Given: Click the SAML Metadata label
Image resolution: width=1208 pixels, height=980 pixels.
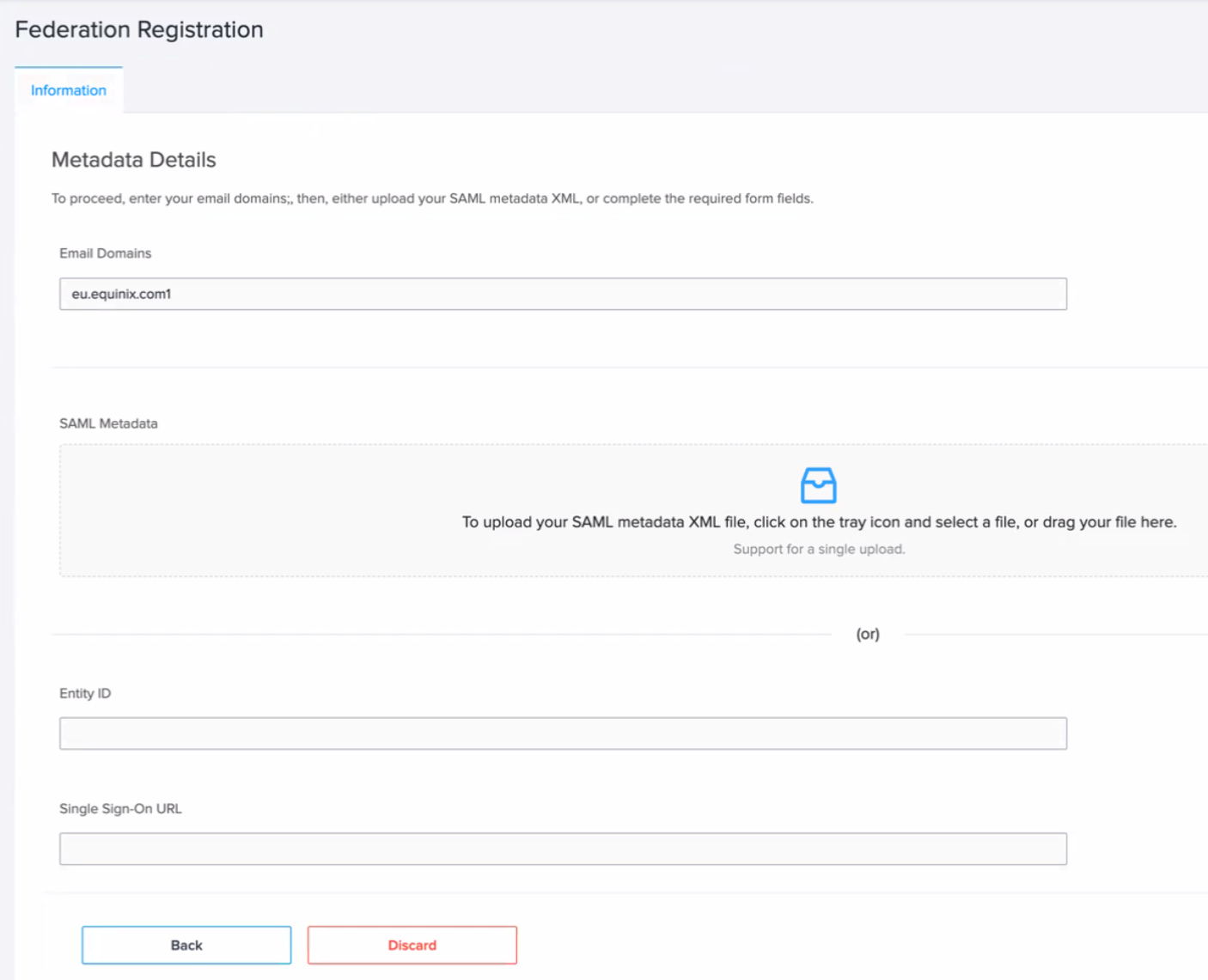Looking at the screenshot, I should pos(108,423).
